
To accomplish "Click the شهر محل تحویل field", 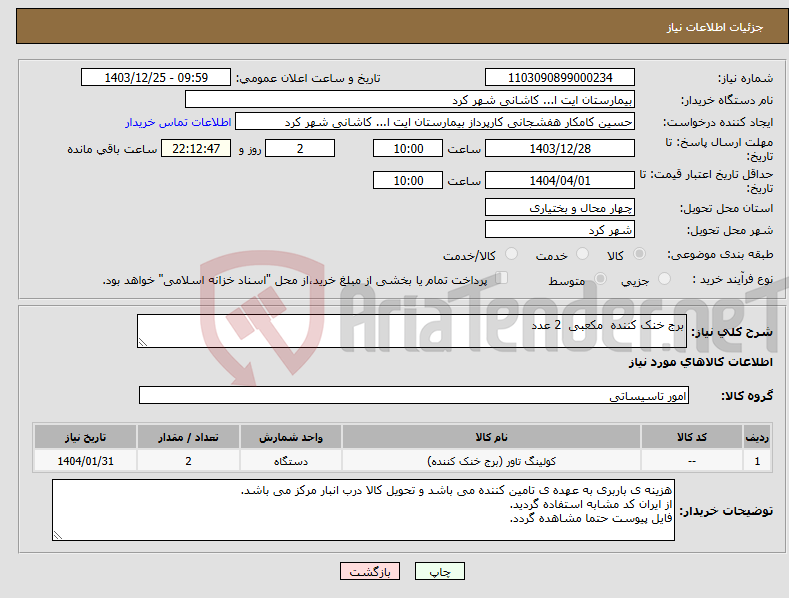I will (x=560, y=230).
